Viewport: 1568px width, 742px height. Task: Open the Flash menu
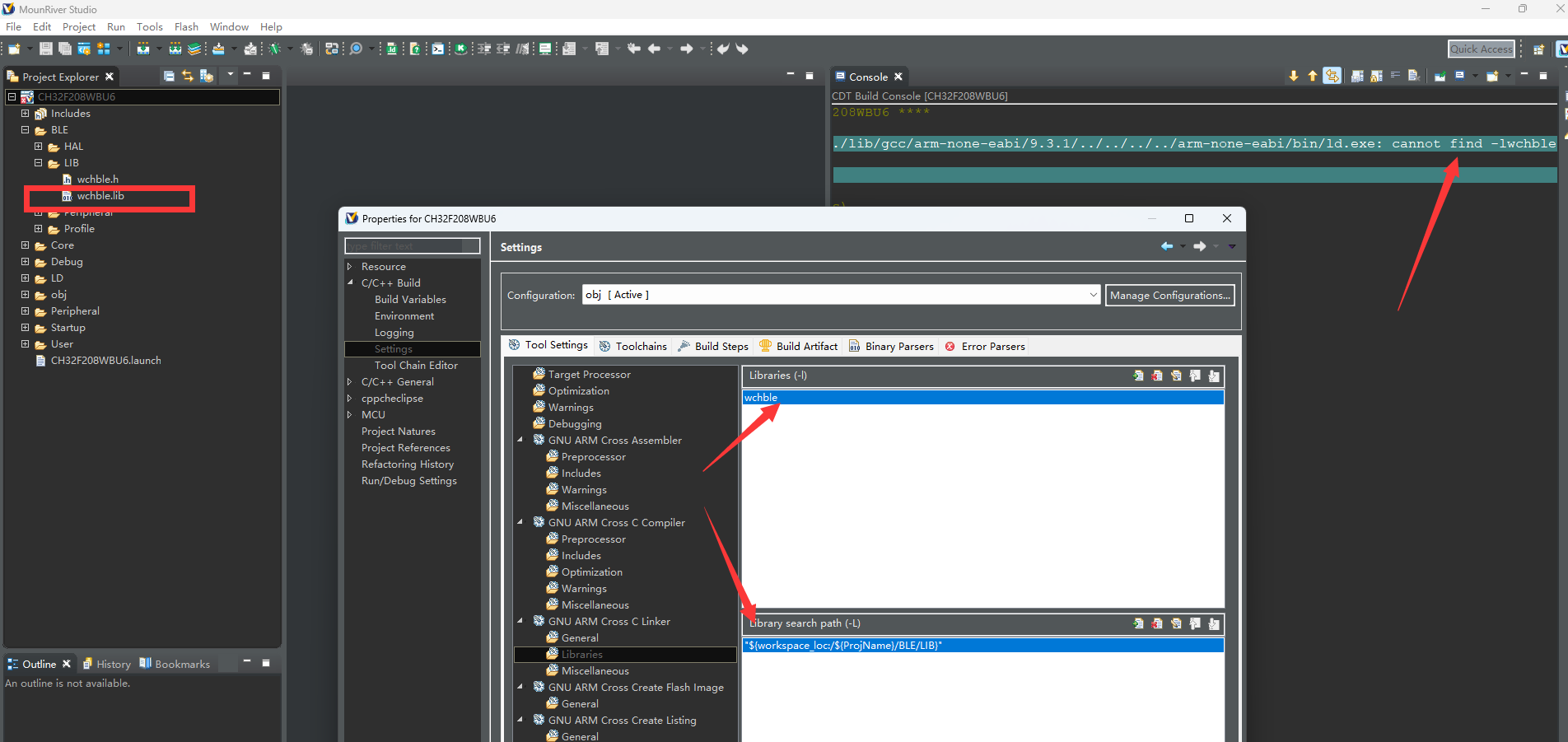(186, 27)
